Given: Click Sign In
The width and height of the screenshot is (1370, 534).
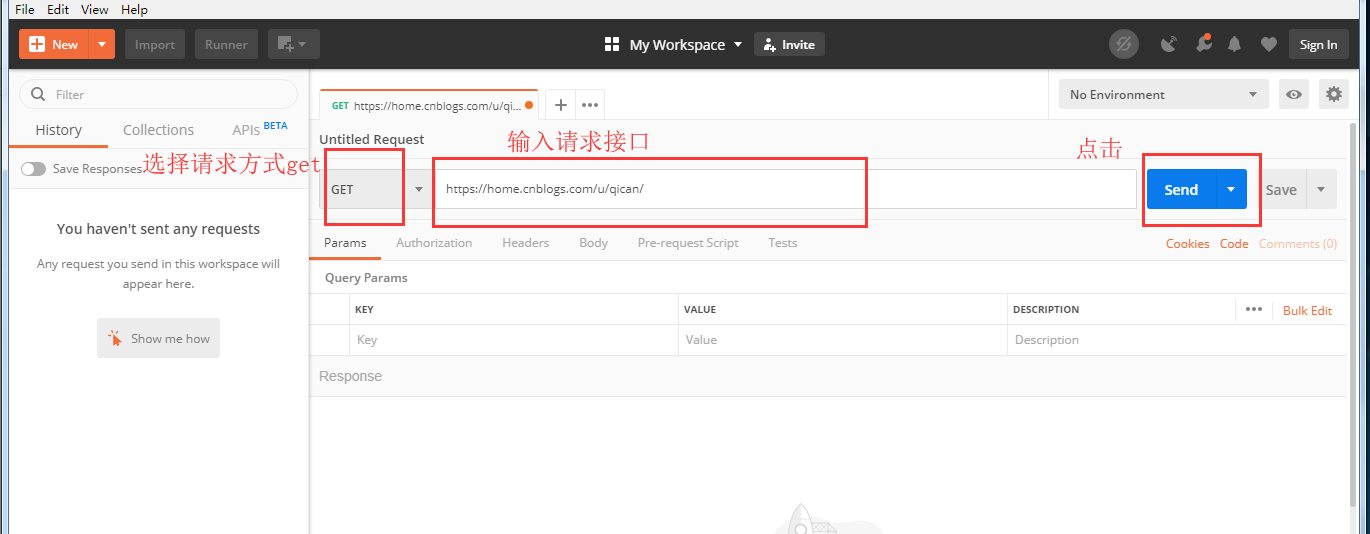Looking at the screenshot, I should [1318, 44].
